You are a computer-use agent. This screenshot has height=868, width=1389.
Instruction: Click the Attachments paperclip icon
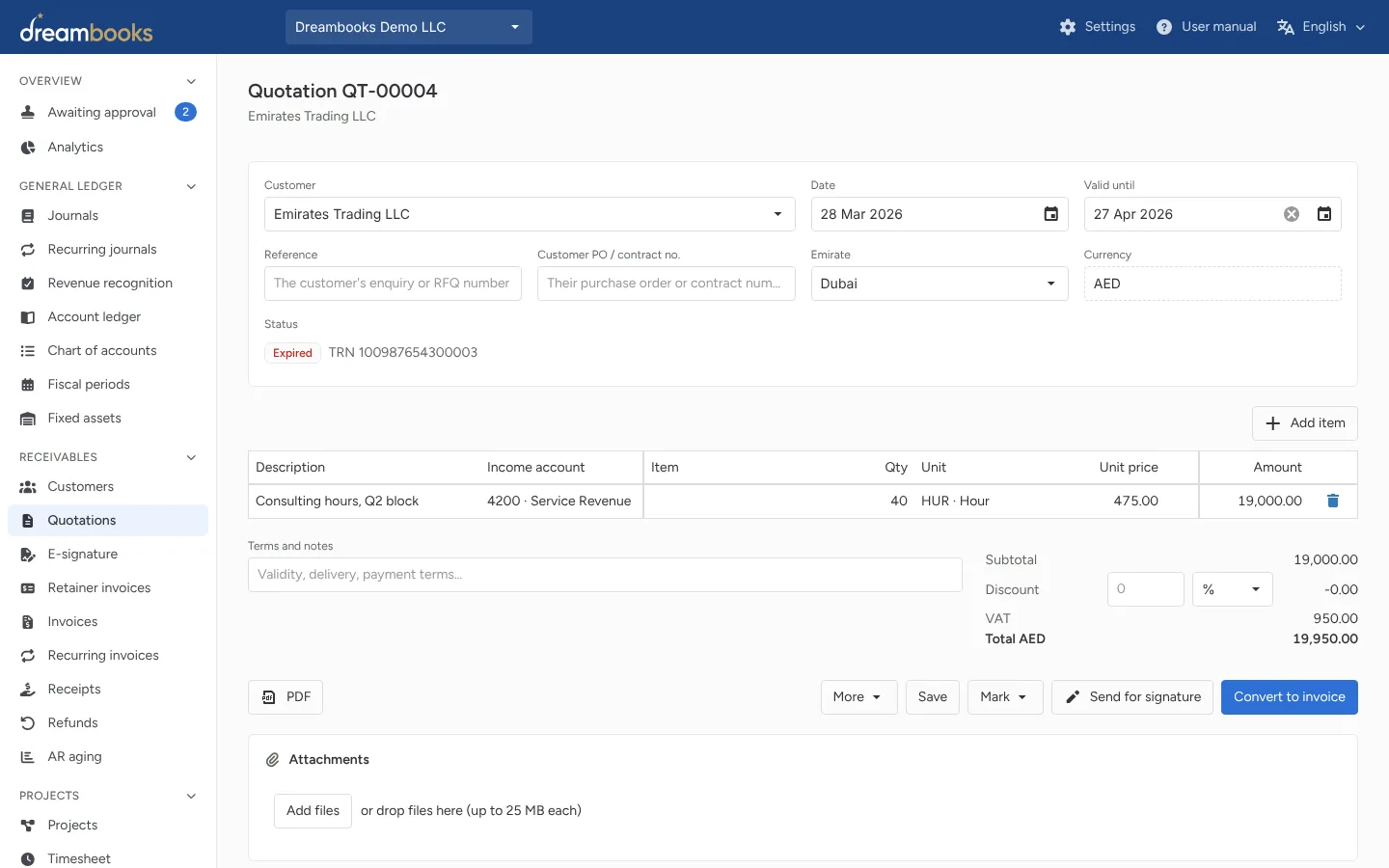coord(273,760)
